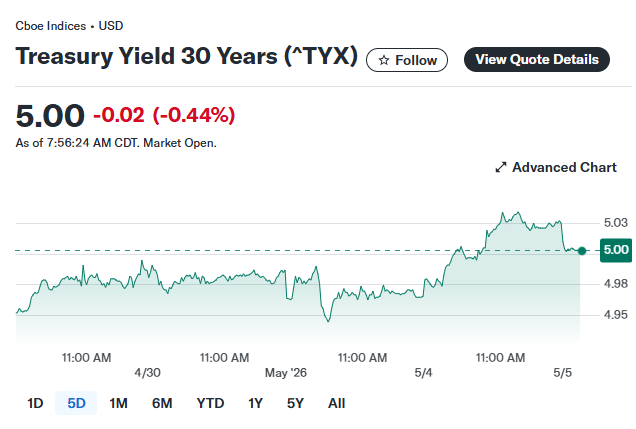Open View Quote Details
Screen dimensions: 636x429
[x=537, y=60]
